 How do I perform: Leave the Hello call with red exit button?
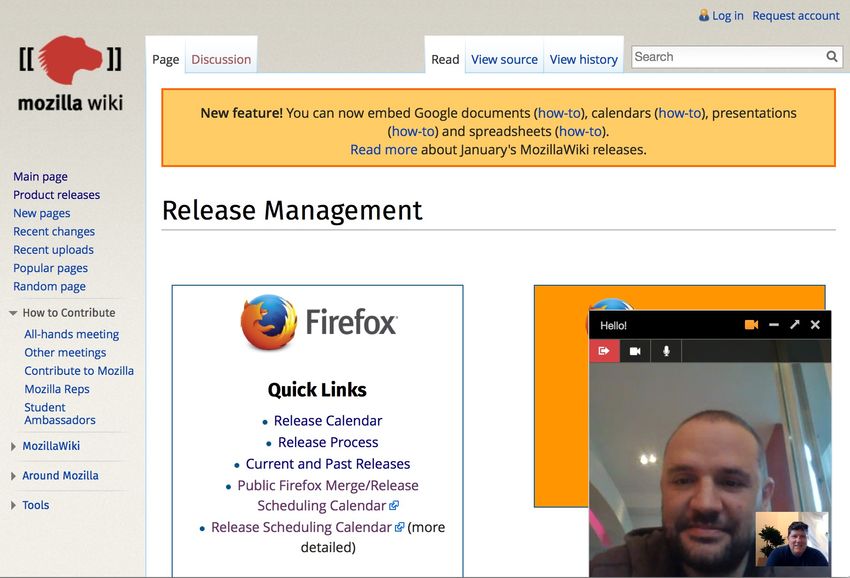click(604, 351)
